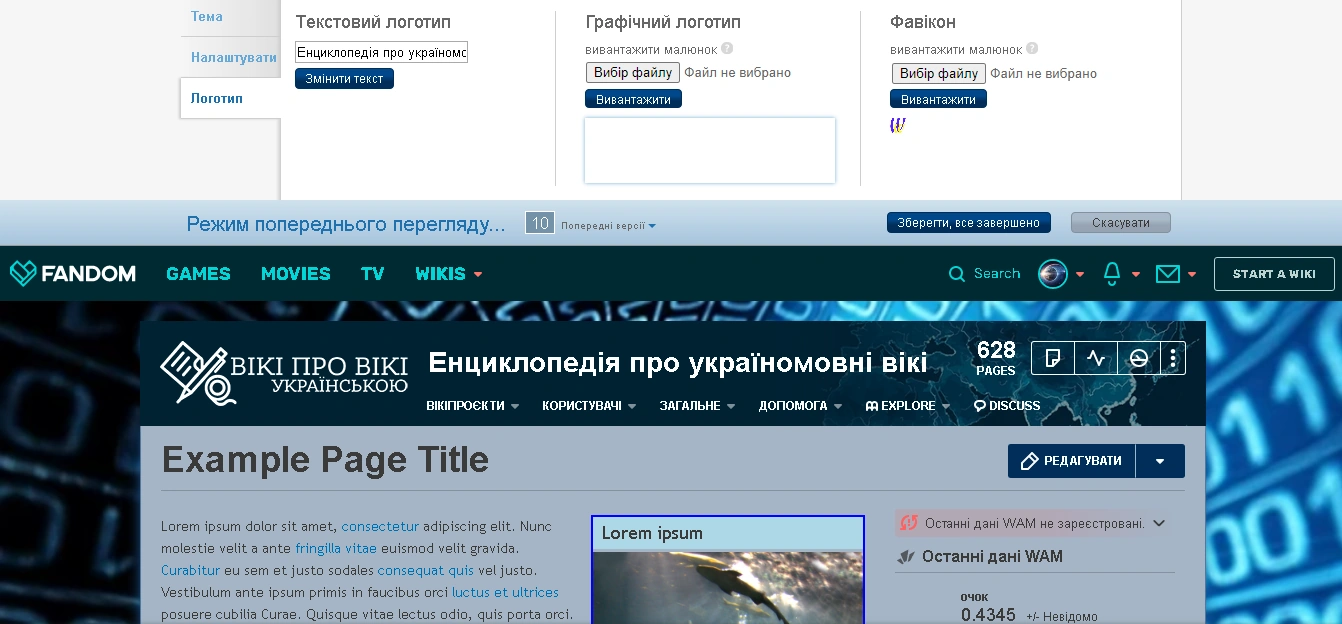
Task: Follow the fringilla vitae link
Action: coord(336,548)
